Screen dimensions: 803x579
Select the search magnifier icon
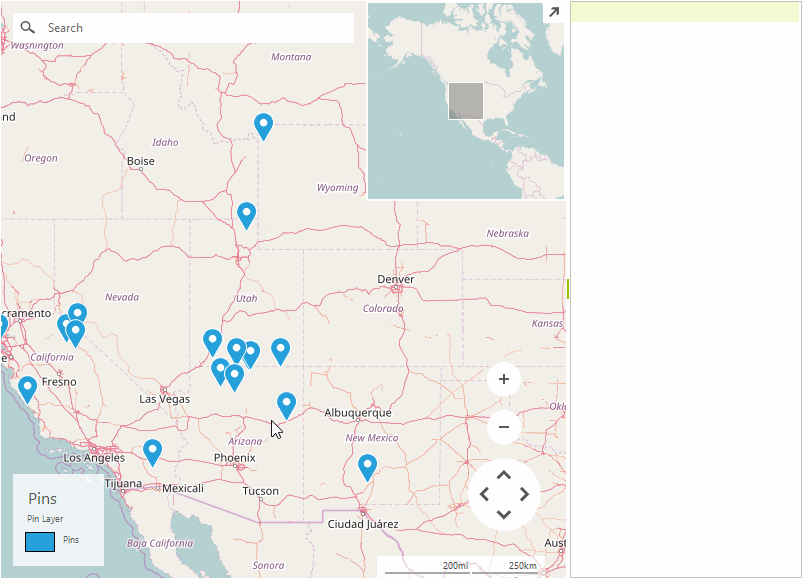tap(27, 27)
